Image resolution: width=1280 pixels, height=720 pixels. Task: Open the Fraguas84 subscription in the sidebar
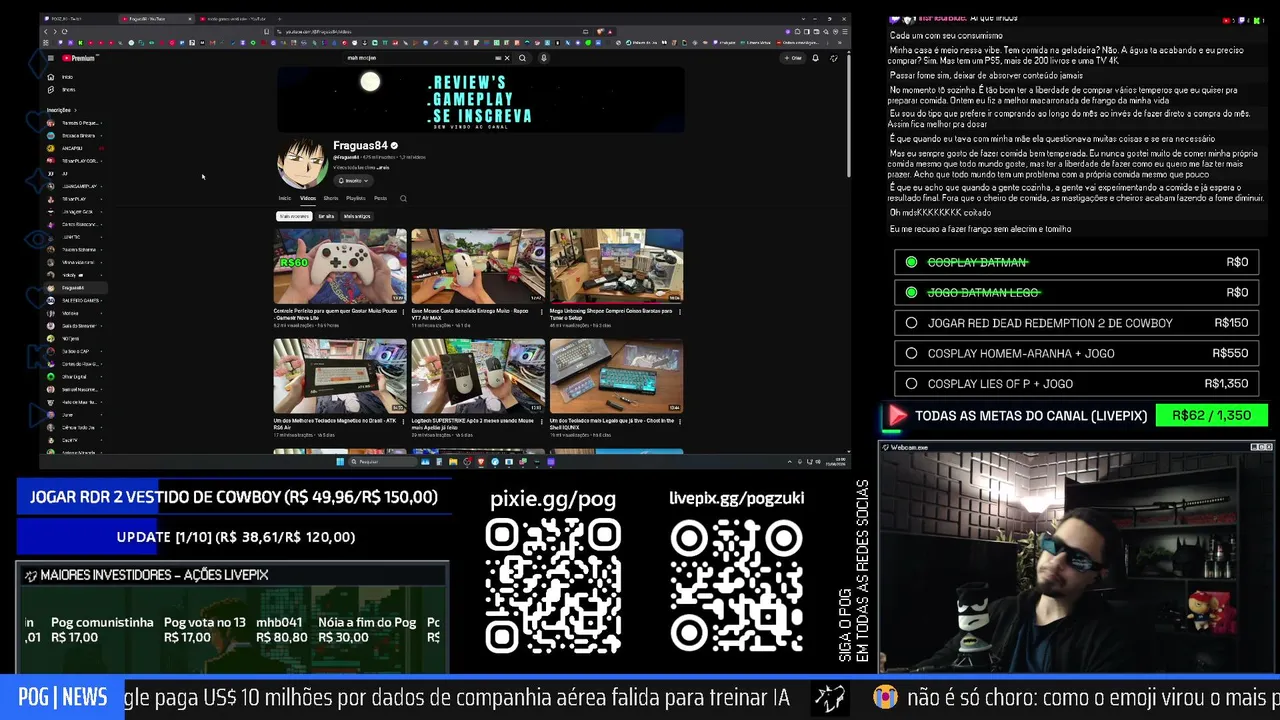[x=75, y=288]
